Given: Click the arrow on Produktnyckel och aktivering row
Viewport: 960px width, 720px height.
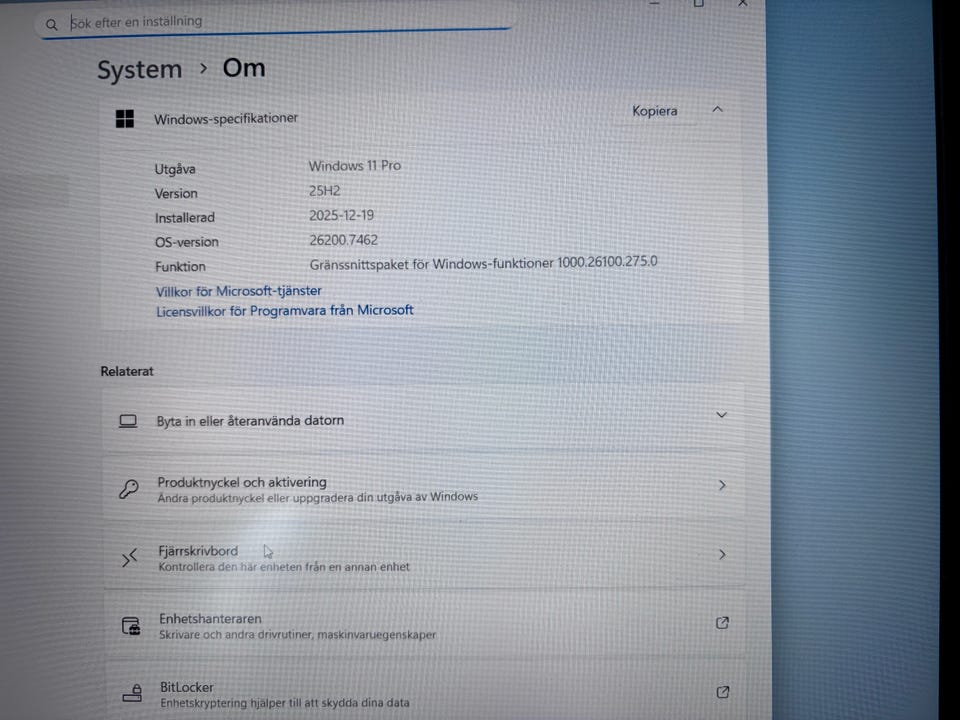Looking at the screenshot, I should pyautogui.click(x=722, y=485).
